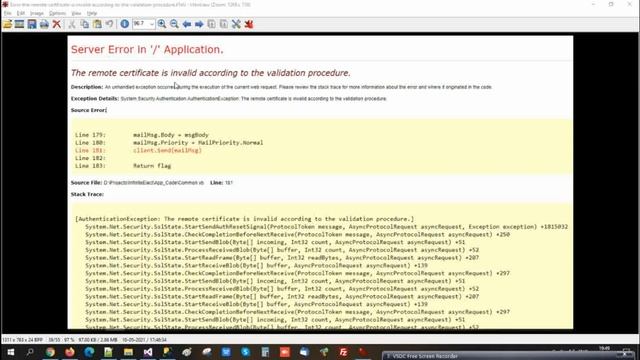
Task: Click the file date in the status bar
Action: (x=144, y=340)
